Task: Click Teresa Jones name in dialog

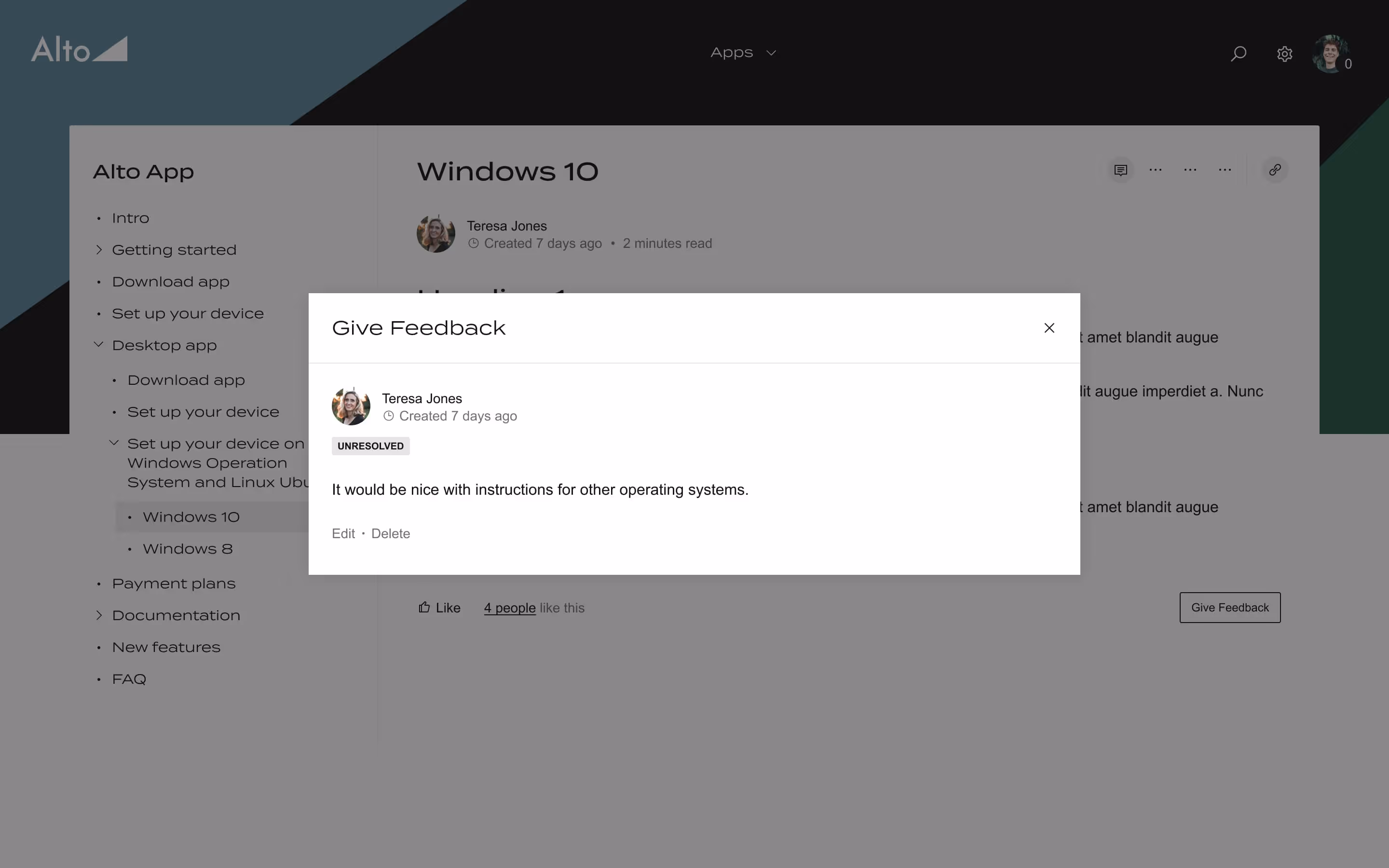Action: pyautogui.click(x=422, y=398)
